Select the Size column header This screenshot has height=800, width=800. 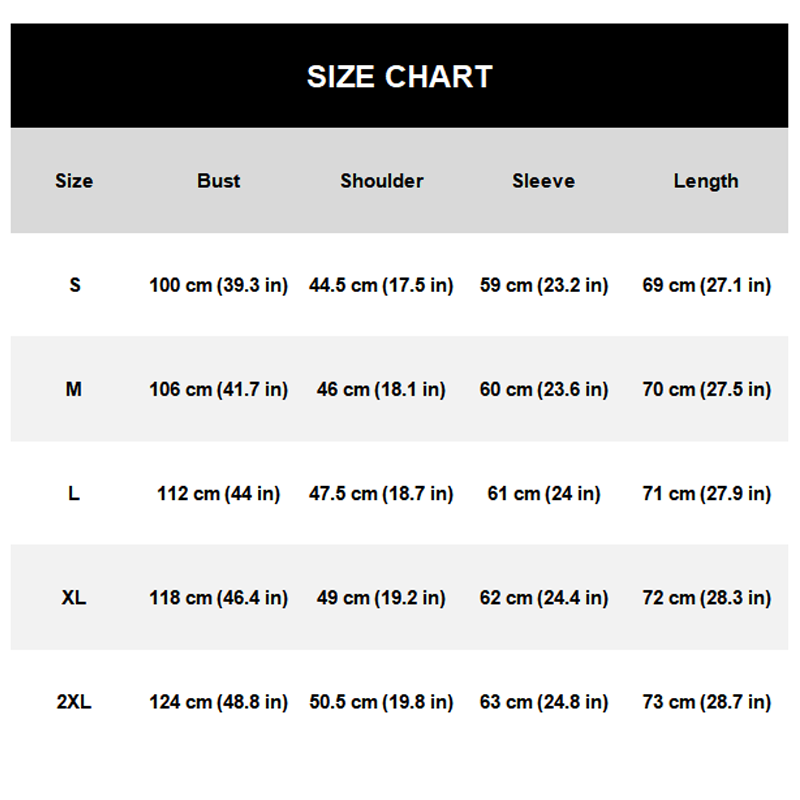(x=74, y=181)
